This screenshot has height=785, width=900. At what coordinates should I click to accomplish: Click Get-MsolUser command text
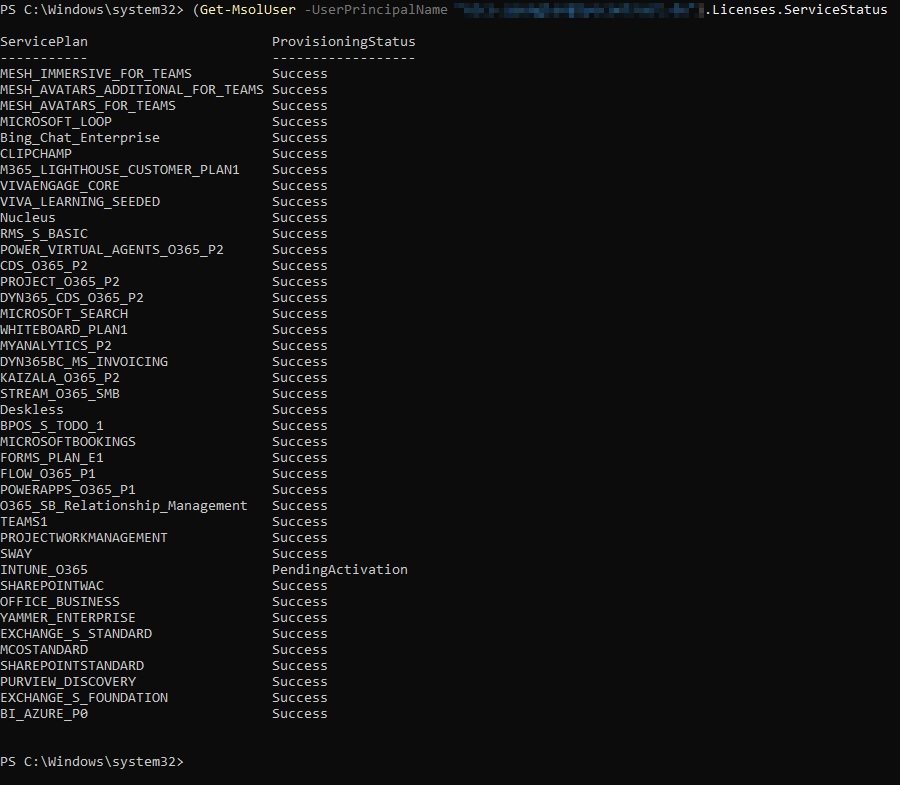coord(248,10)
